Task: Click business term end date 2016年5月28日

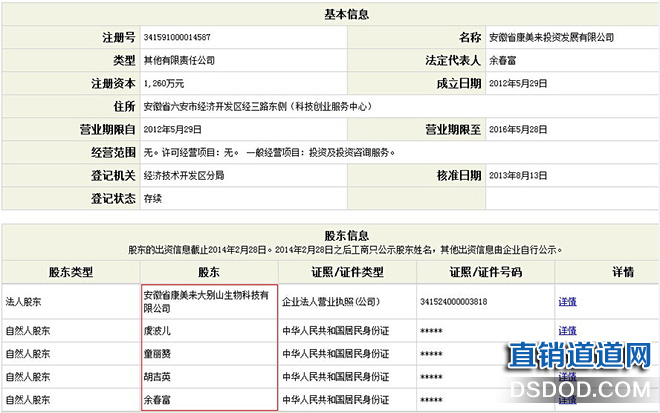Action: point(518,129)
